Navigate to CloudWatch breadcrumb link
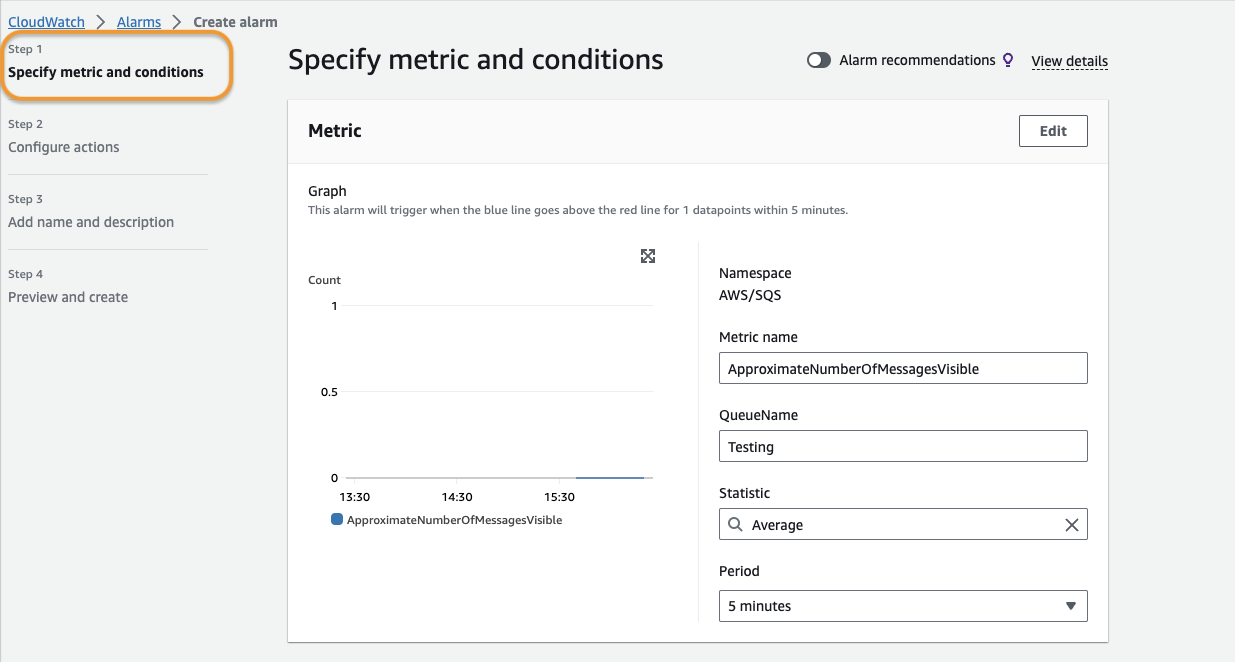 coord(47,22)
